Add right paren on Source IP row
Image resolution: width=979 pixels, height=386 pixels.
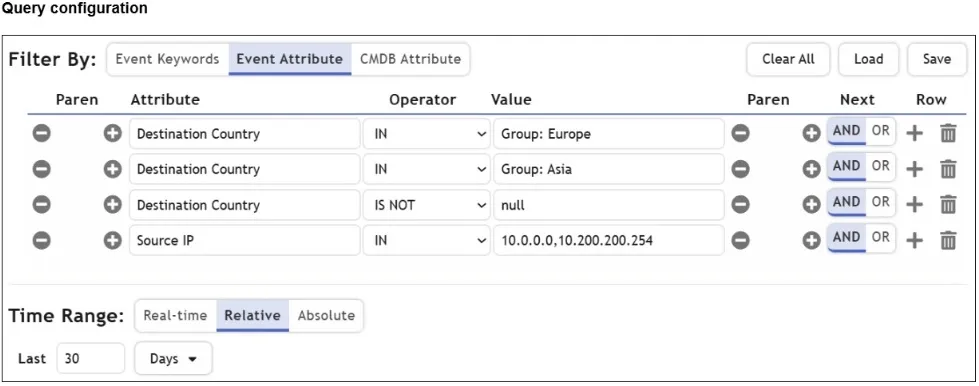pyautogui.click(x=811, y=240)
